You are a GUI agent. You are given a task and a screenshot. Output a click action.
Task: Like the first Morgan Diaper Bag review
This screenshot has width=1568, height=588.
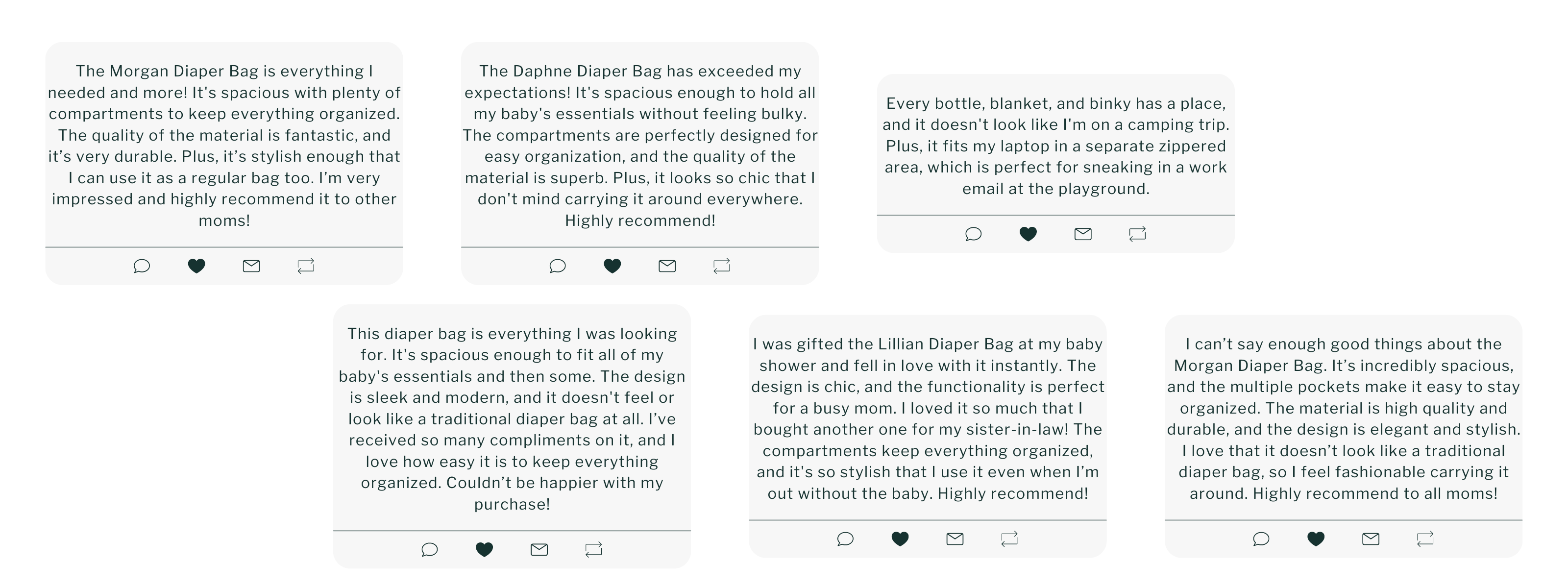196,266
